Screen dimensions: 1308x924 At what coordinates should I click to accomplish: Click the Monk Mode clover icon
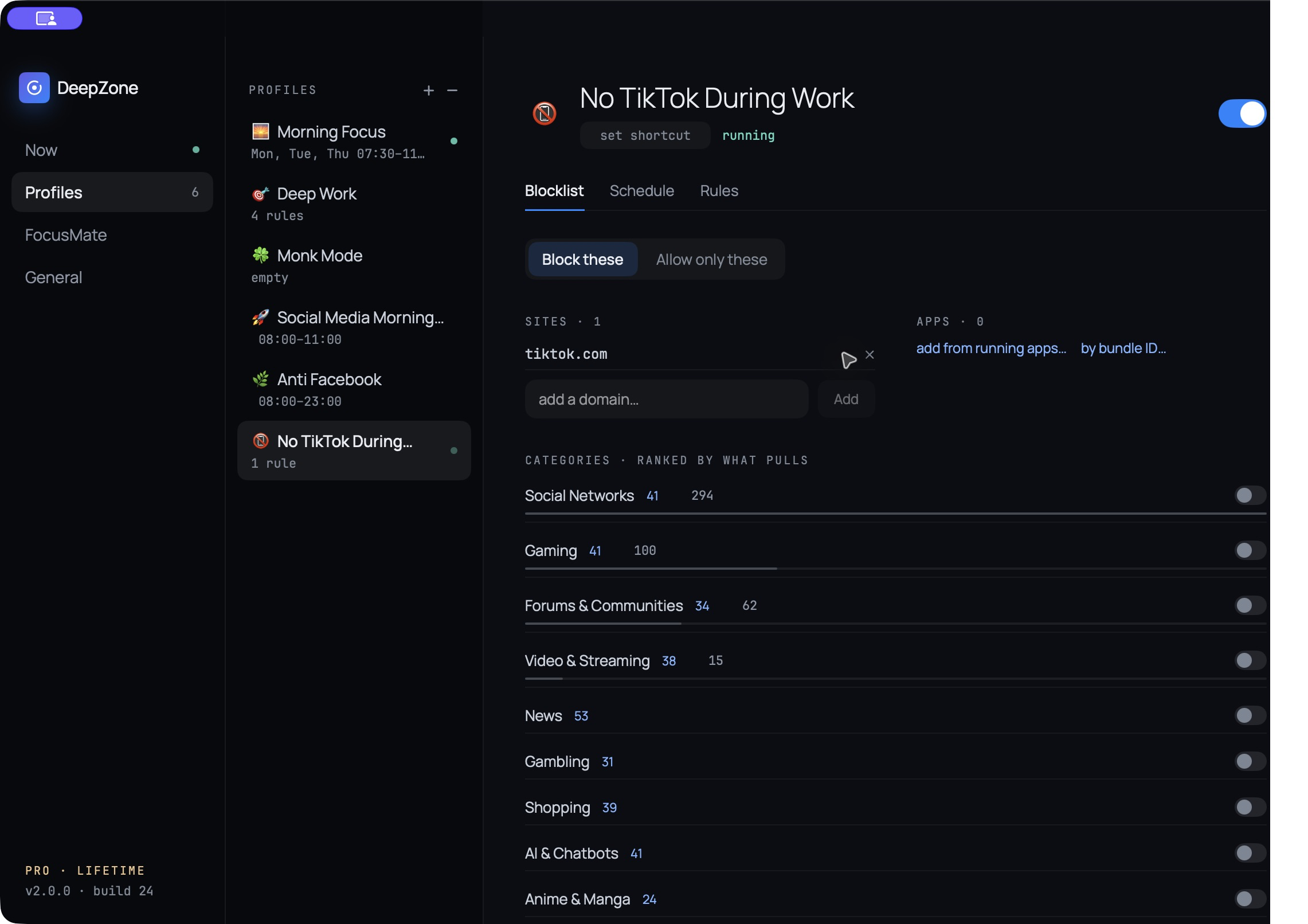[261, 255]
